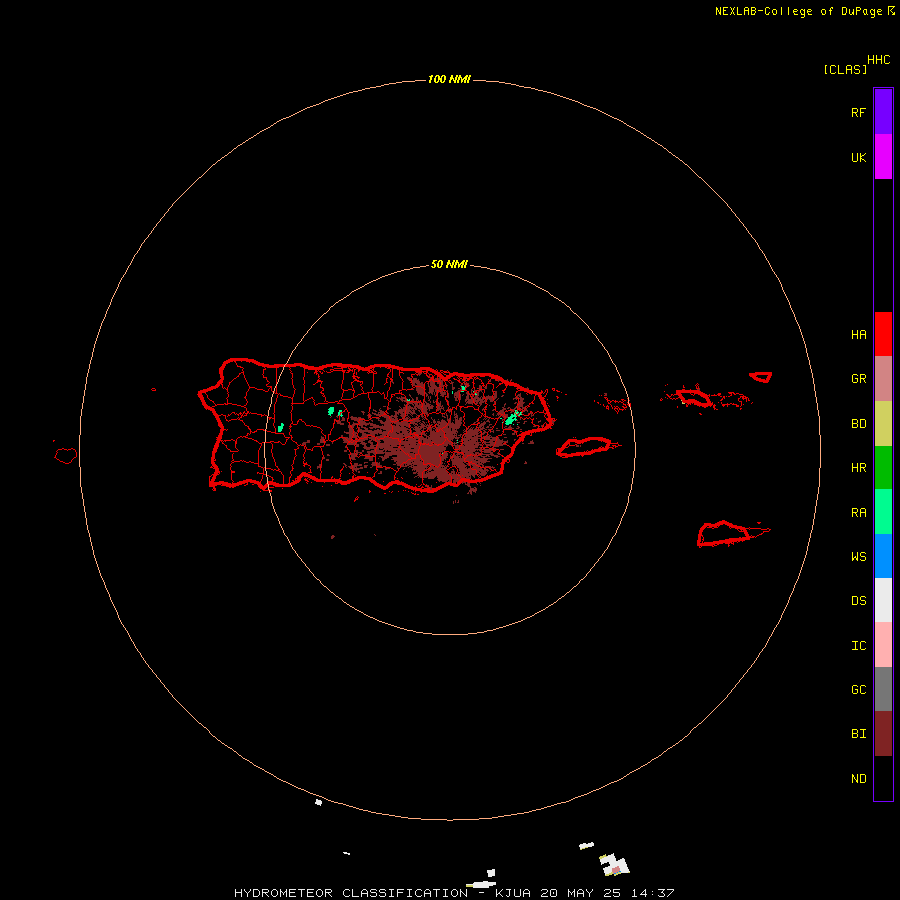The image size is (900, 900).
Task: Click the RA legend label
Action: click(x=858, y=513)
